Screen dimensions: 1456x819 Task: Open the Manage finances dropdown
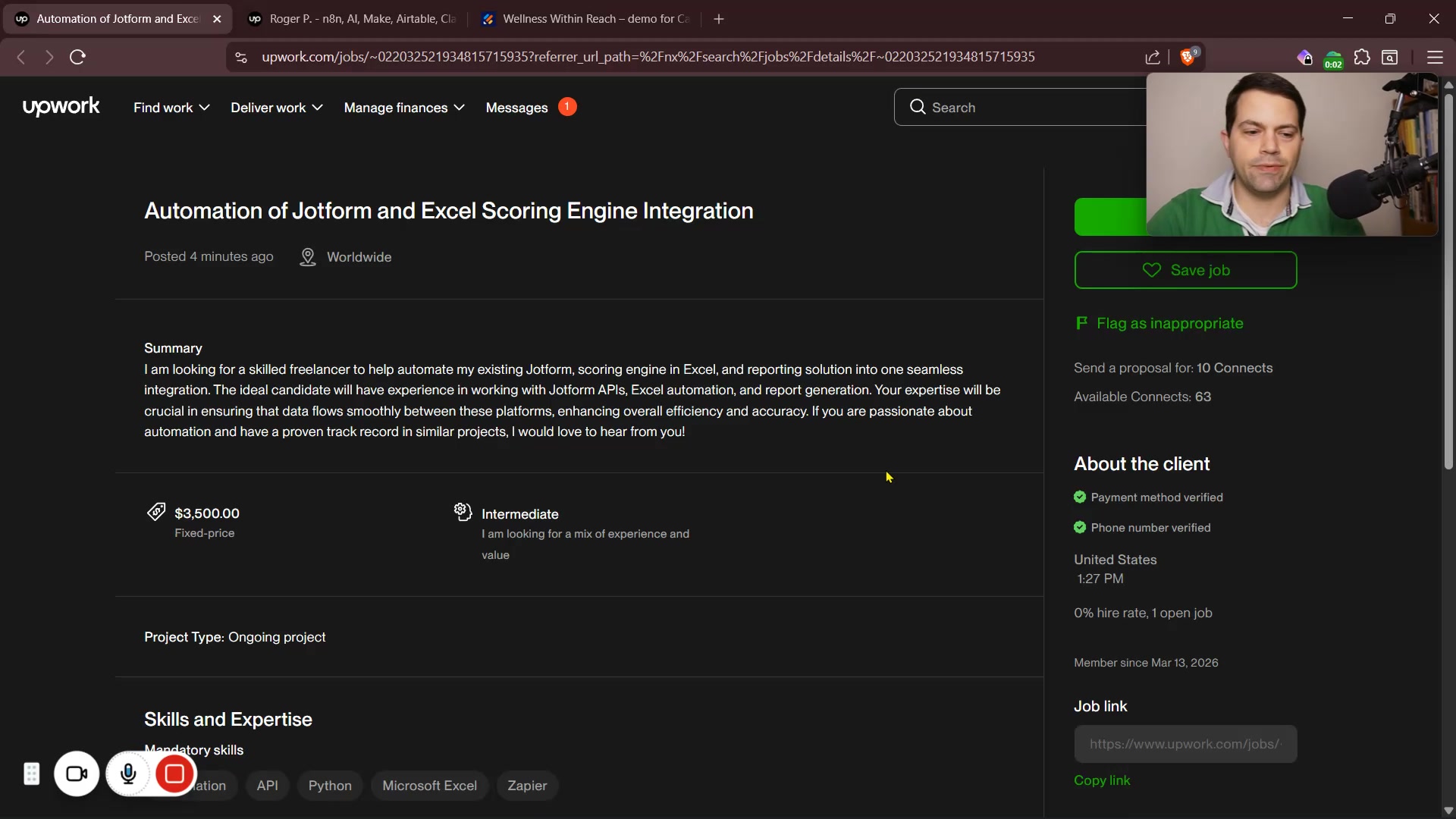coord(403,108)
